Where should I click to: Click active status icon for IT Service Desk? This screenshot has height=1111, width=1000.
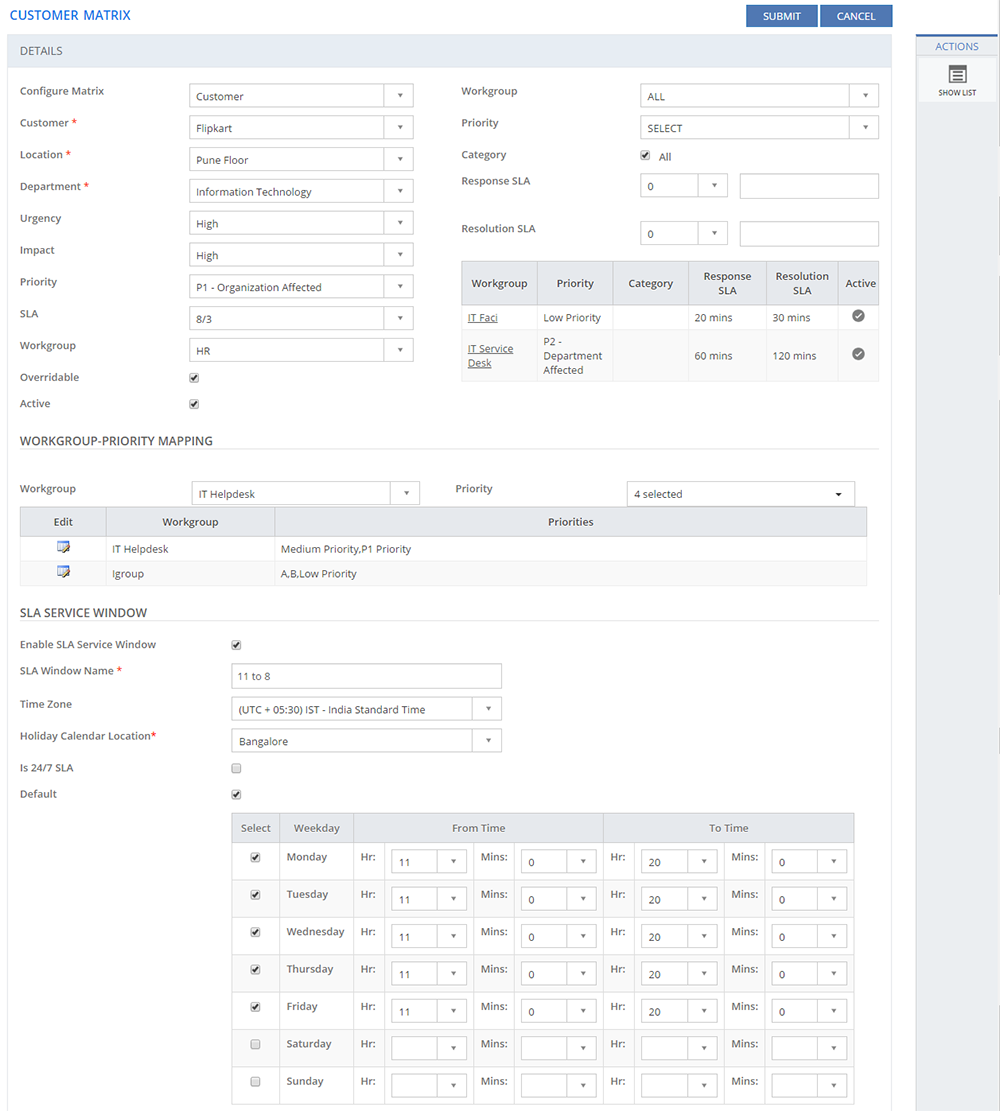click(858, 354)
